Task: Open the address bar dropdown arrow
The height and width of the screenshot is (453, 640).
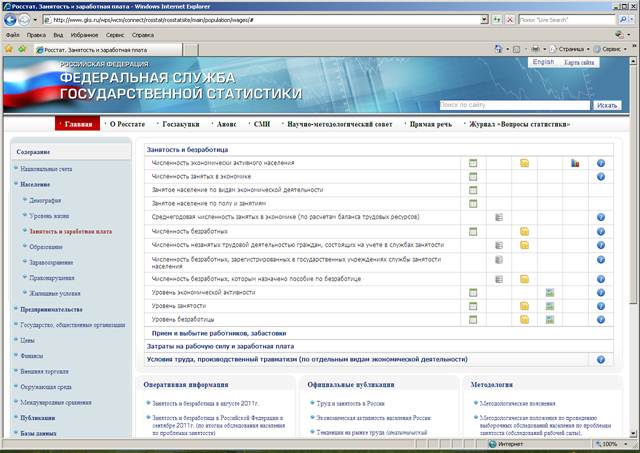Action: (x=484, y=20)
